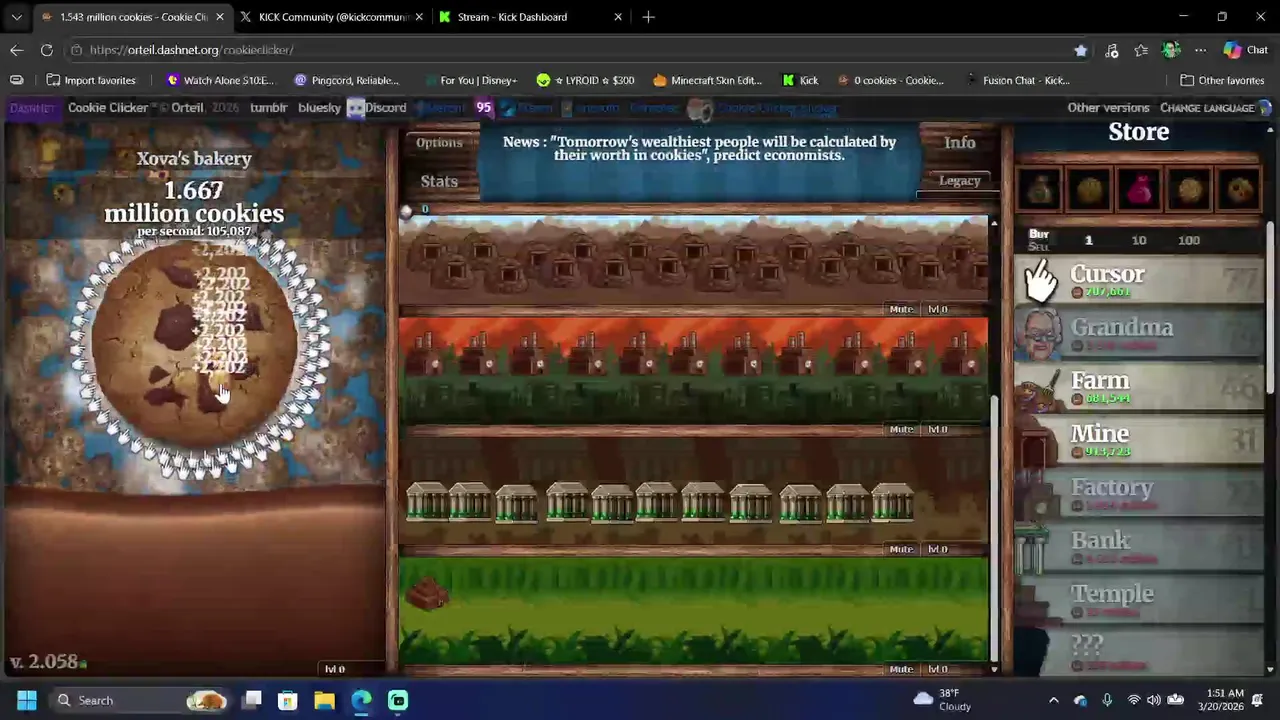The image size is (1280, 720).
Task: Toggle Sell mode in the Store
Action: click(x=1039, y=246)
